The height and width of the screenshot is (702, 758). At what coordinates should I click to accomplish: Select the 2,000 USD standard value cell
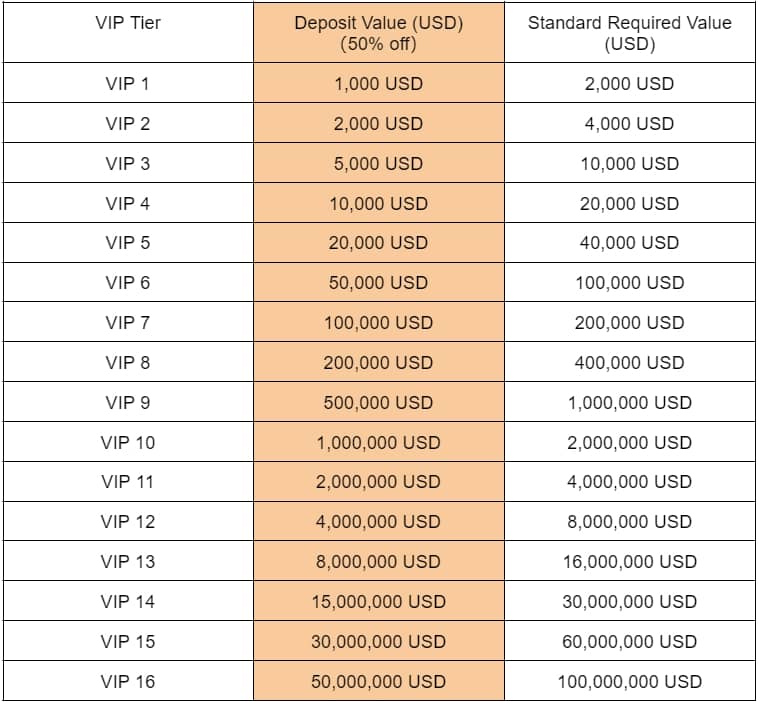pyautogui.click(x=629, y=84)
